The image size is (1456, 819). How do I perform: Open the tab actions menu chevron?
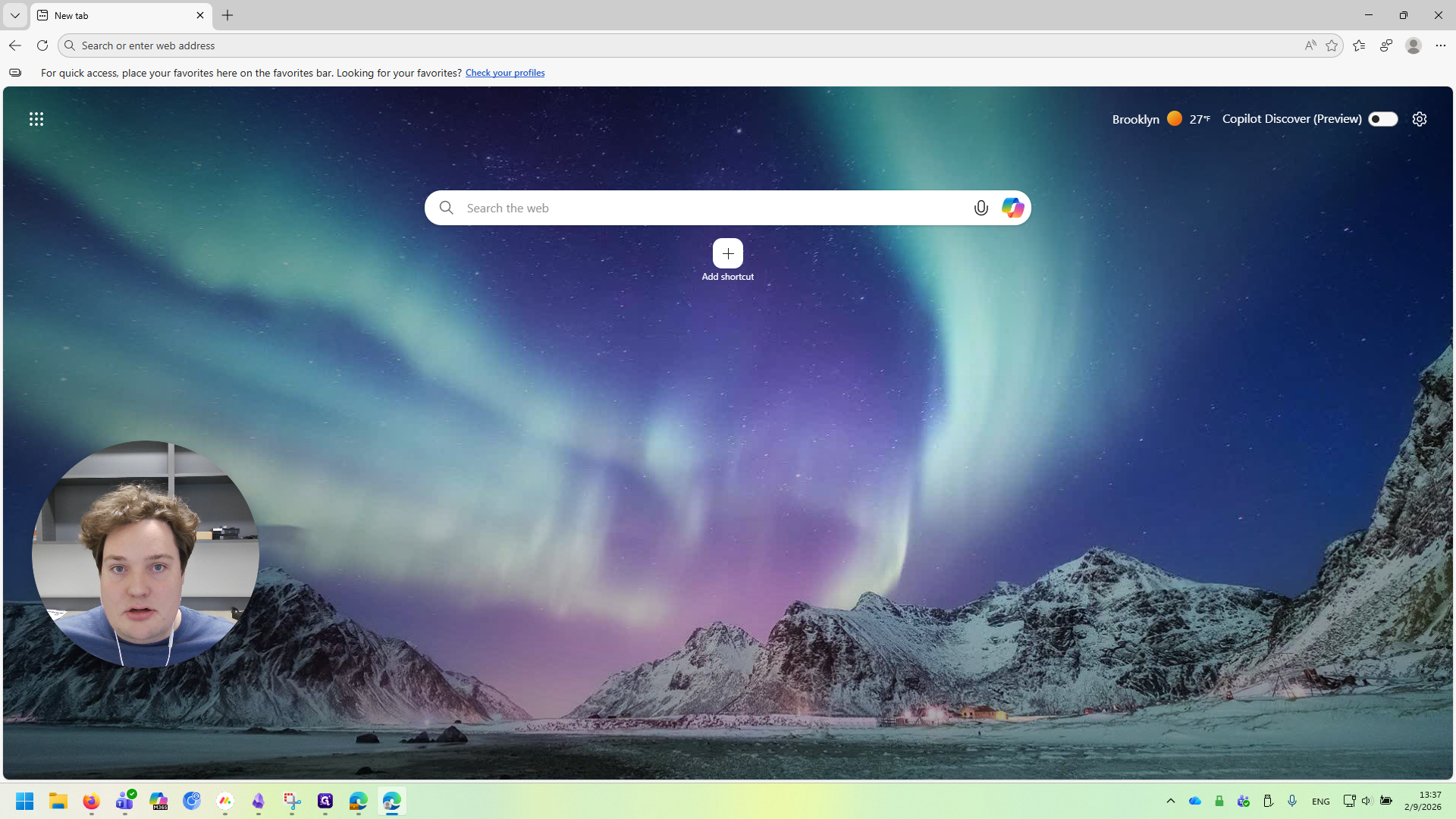[x=15, y=15]
